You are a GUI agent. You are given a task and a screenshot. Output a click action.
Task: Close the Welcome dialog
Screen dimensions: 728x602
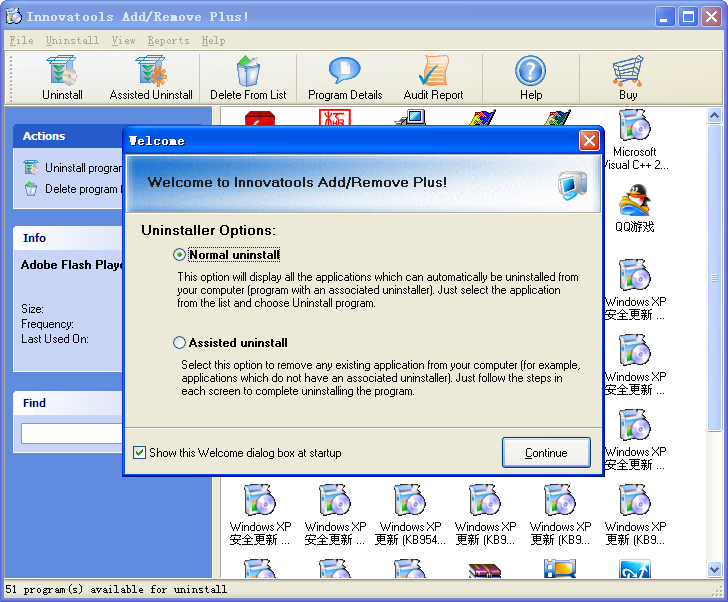[589, 141]
